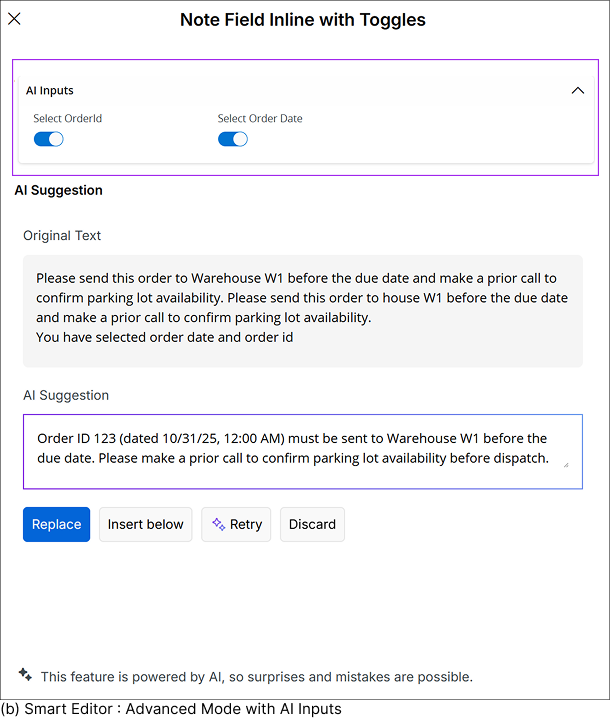The image size is (610, 718).
Task: Click the Replace button
Action: click(x=56, y=524)
